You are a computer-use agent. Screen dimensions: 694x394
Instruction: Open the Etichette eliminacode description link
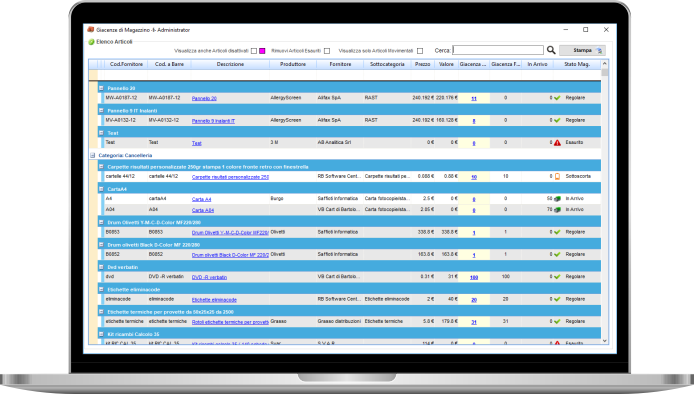214,300
